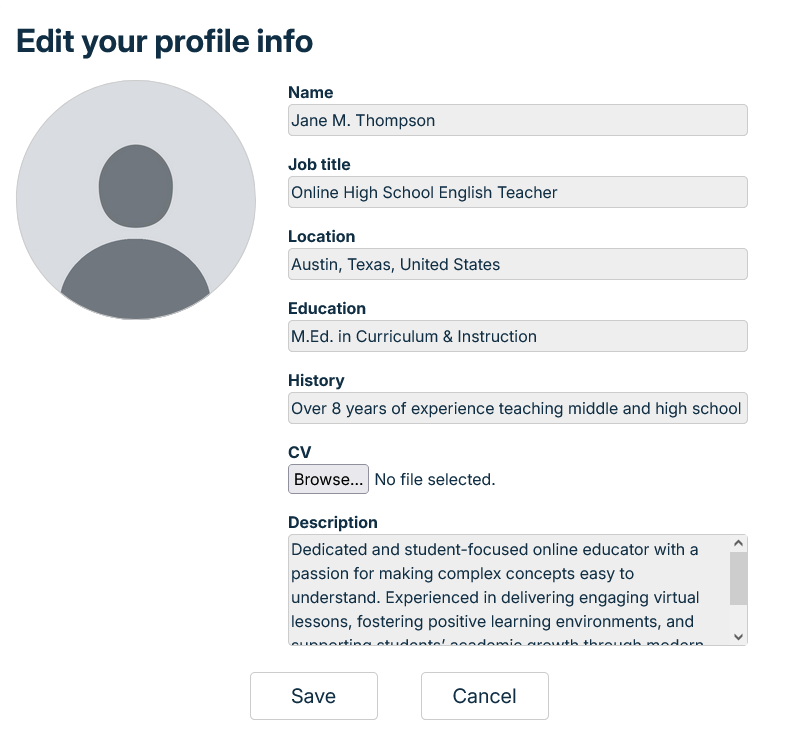Click the Description scrollbar up arrow
The image size is (798, 744).
click(739, 543)
